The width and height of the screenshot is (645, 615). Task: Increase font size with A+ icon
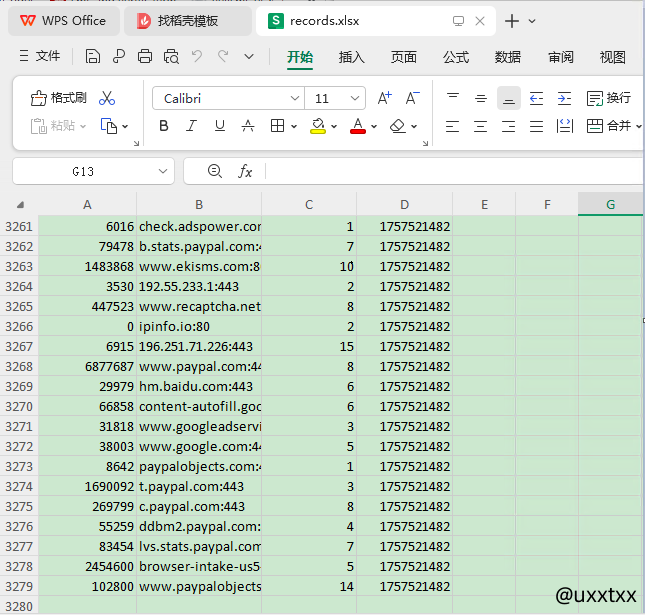(x=384, y=98)
